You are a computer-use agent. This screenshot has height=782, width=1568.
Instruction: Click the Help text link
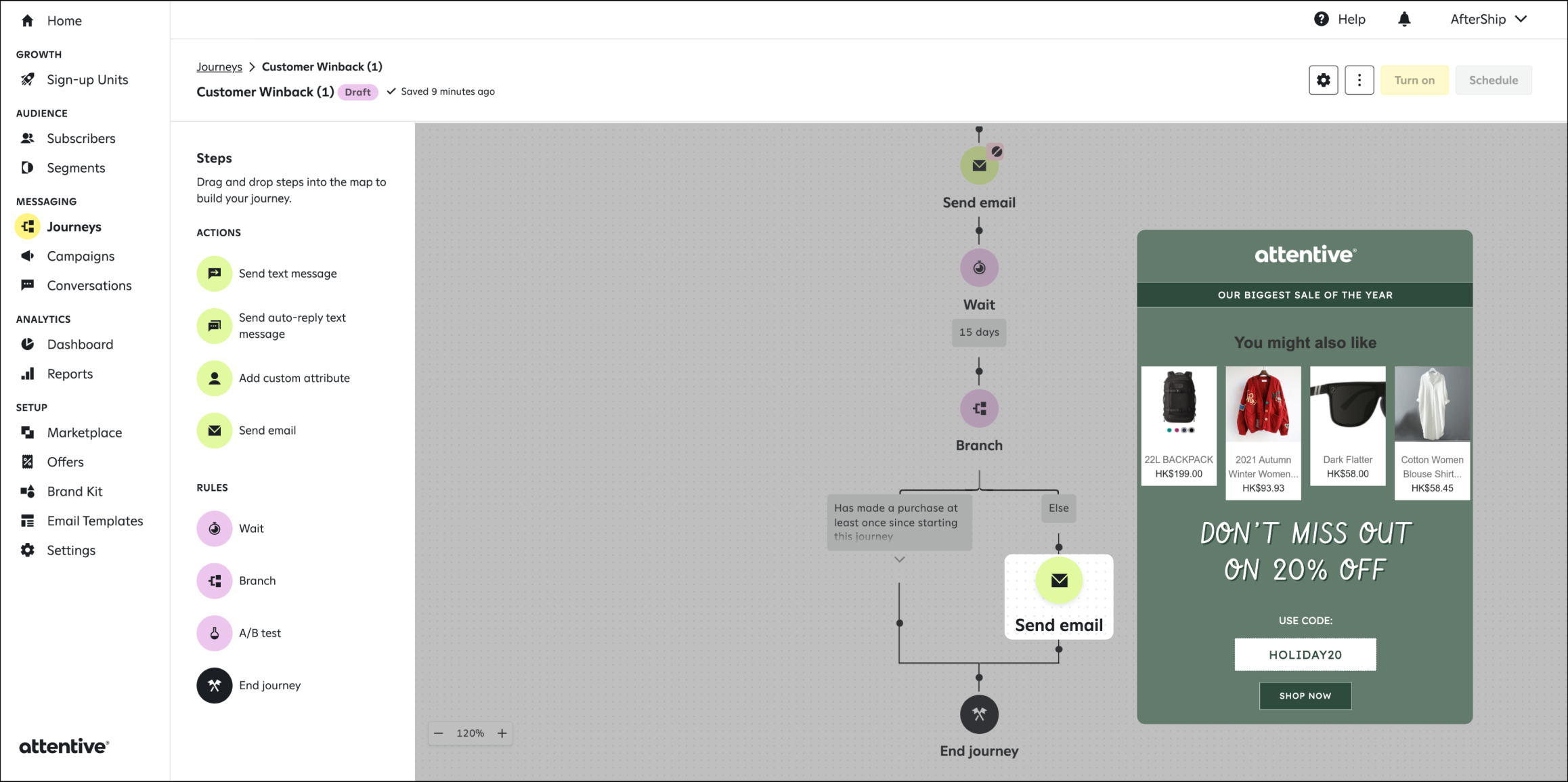[1351, 19]
